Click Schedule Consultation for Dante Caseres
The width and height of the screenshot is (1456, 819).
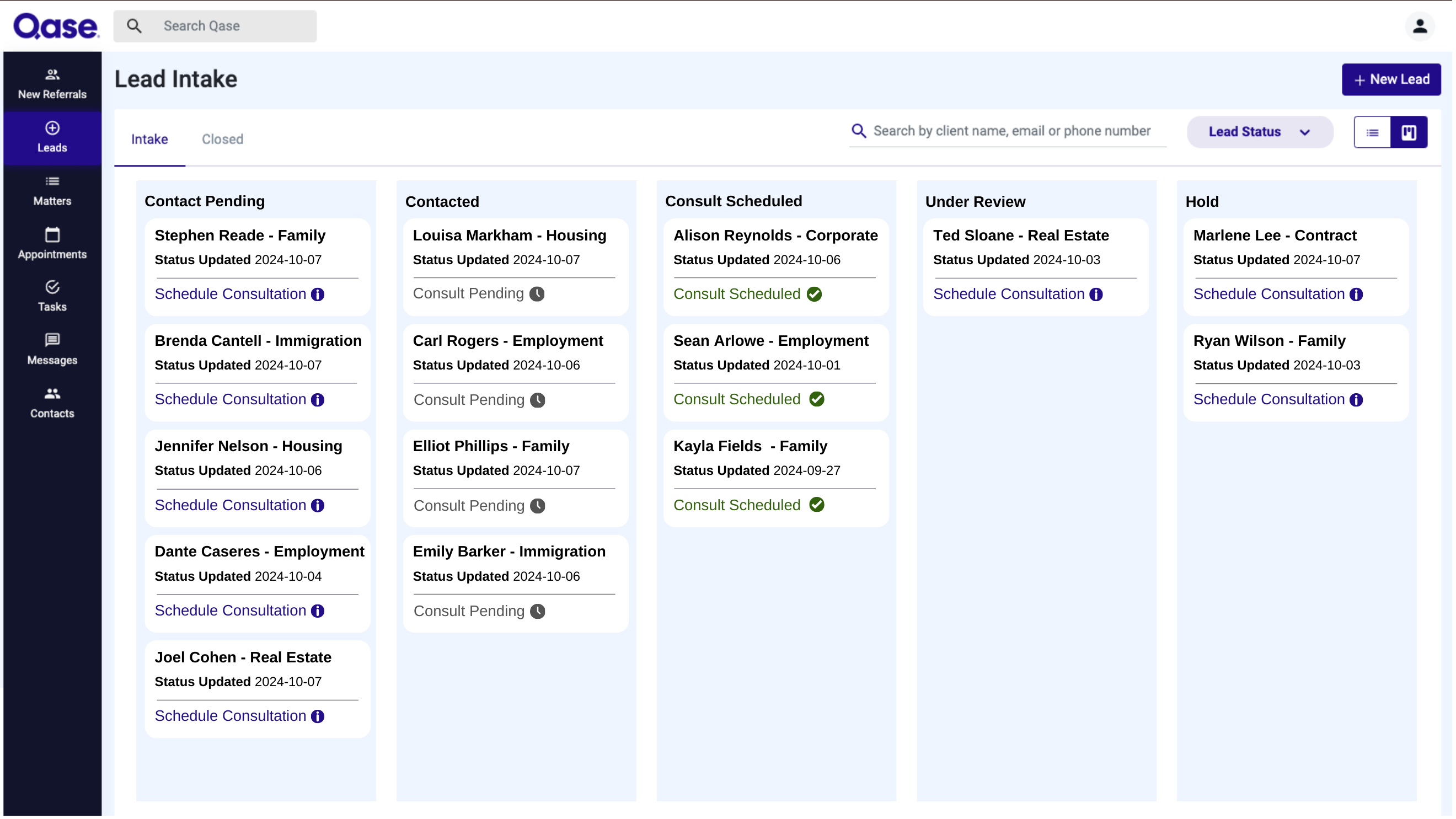(x=231, y=612)
